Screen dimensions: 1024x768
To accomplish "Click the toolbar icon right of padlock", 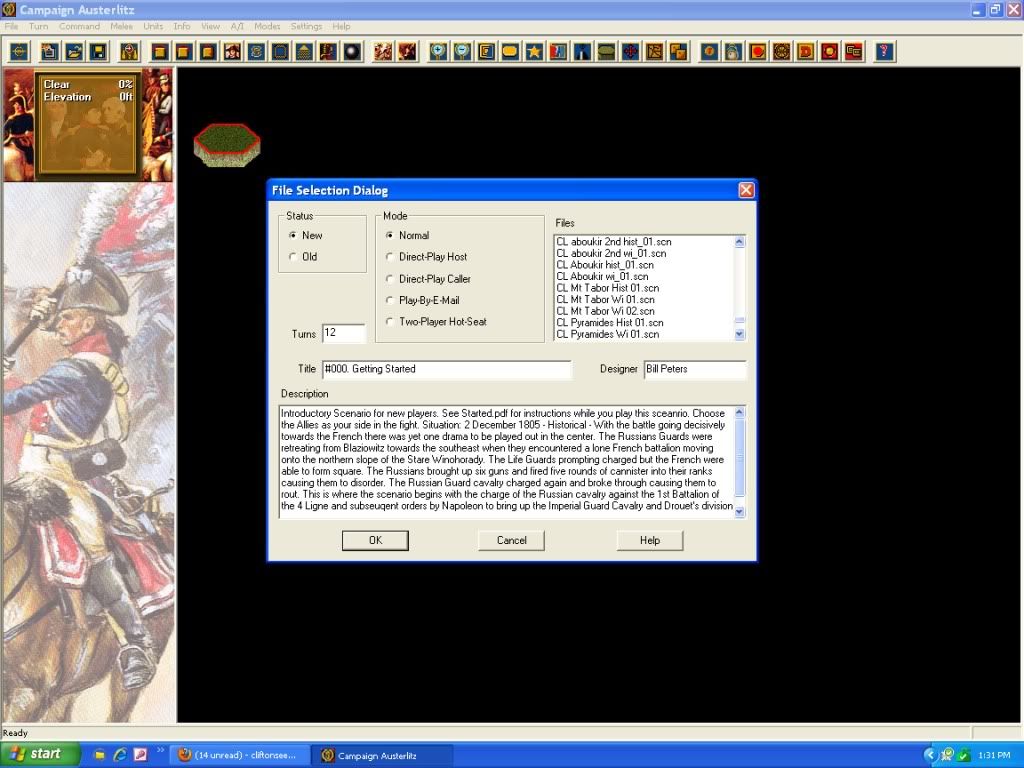I will coord(757,52).
